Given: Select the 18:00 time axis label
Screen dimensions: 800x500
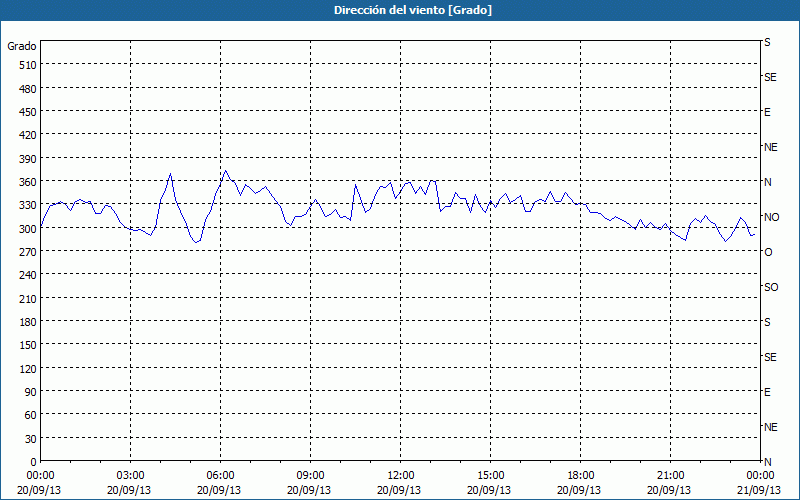Looking at the screenshot, I should [x=581, y=476].
